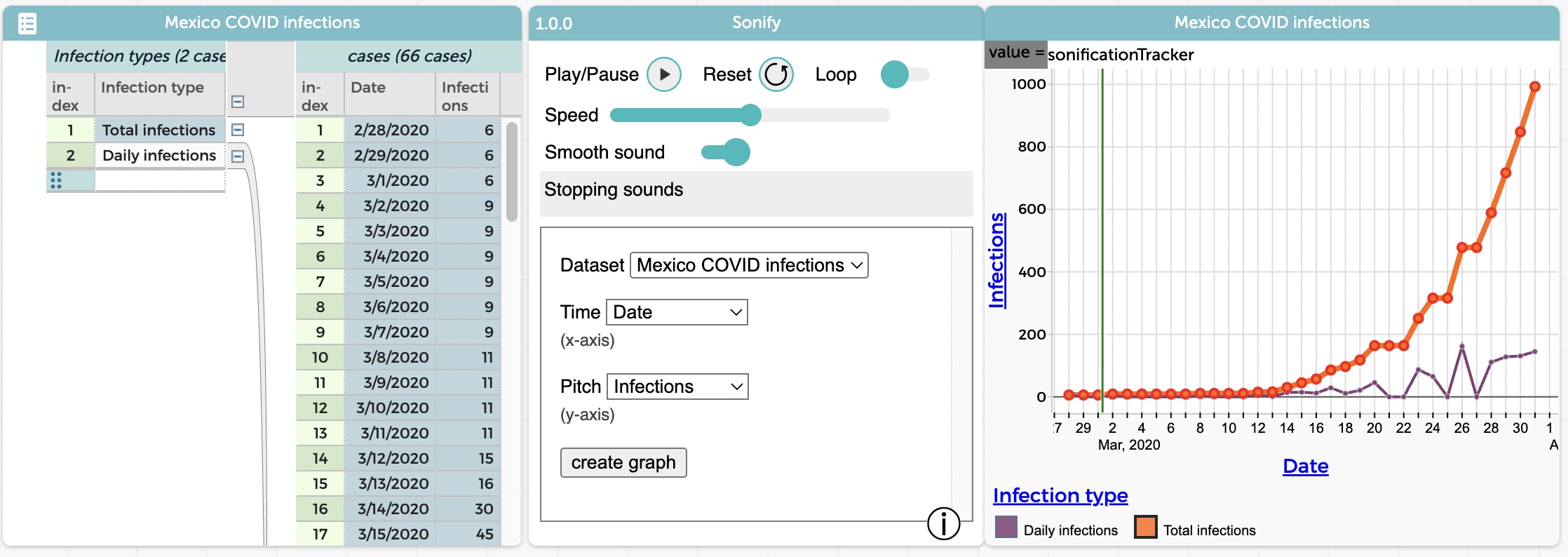This screenshot has height=557, width=1568.
Task: Click the Reset circular arrow icon
Action: 776,74
